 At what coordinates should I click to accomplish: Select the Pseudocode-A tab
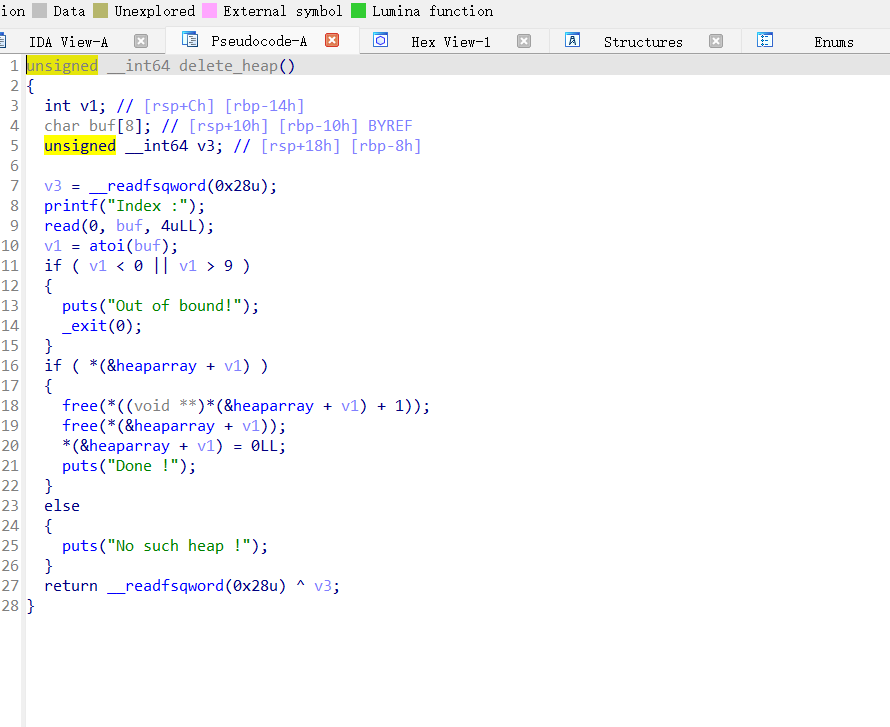click(259, 41)
